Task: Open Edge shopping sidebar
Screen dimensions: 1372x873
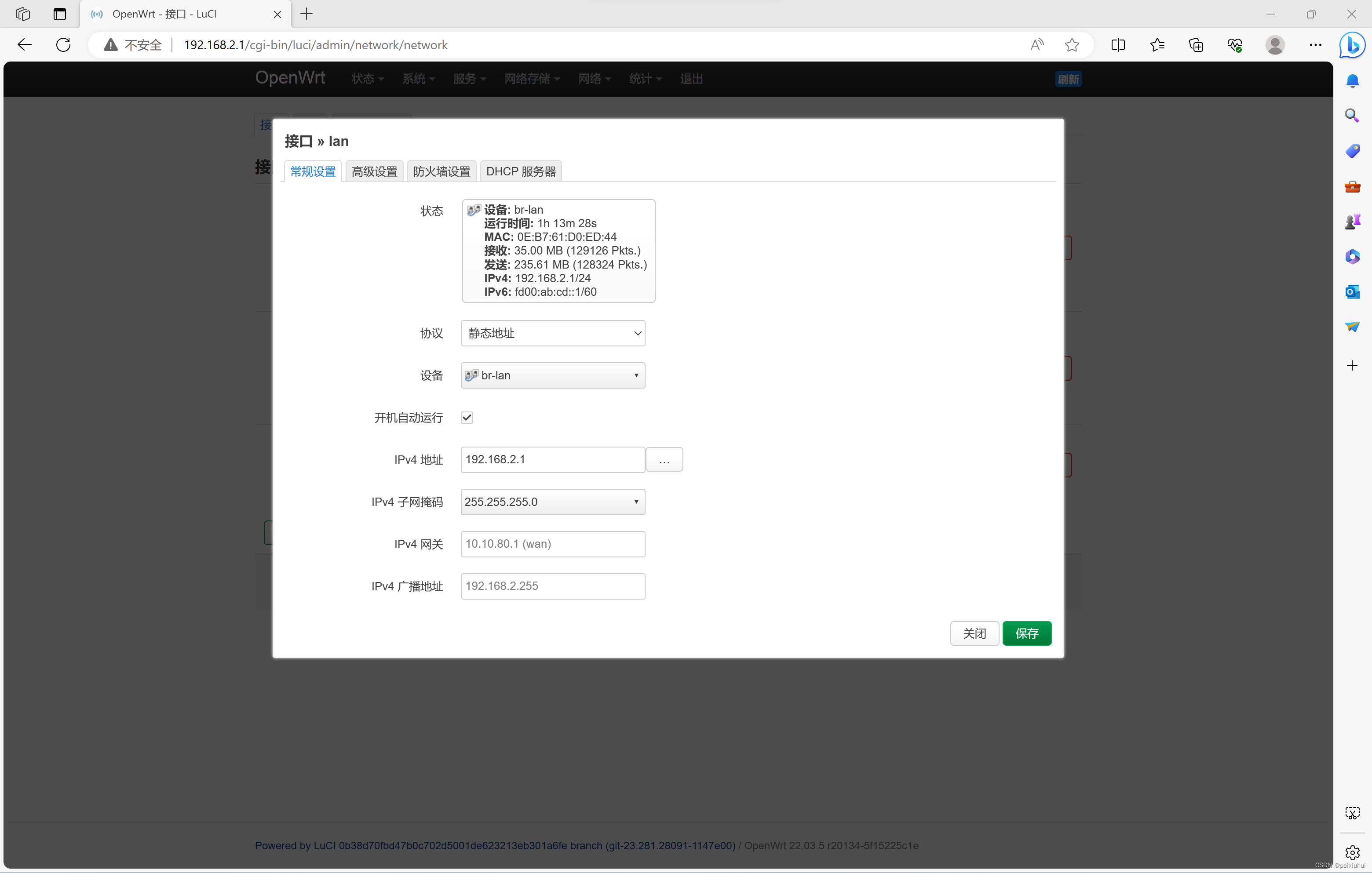Action: (x=1353, y=151)
